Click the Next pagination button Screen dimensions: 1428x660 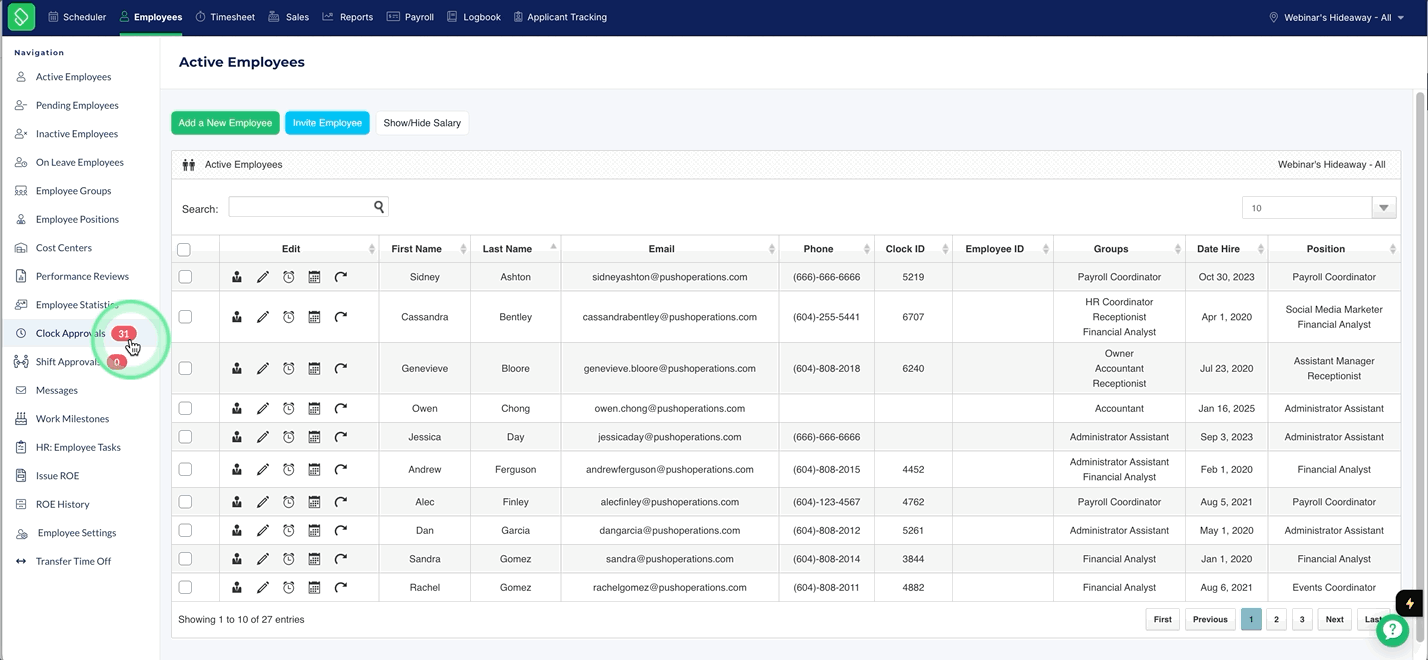1334,620
